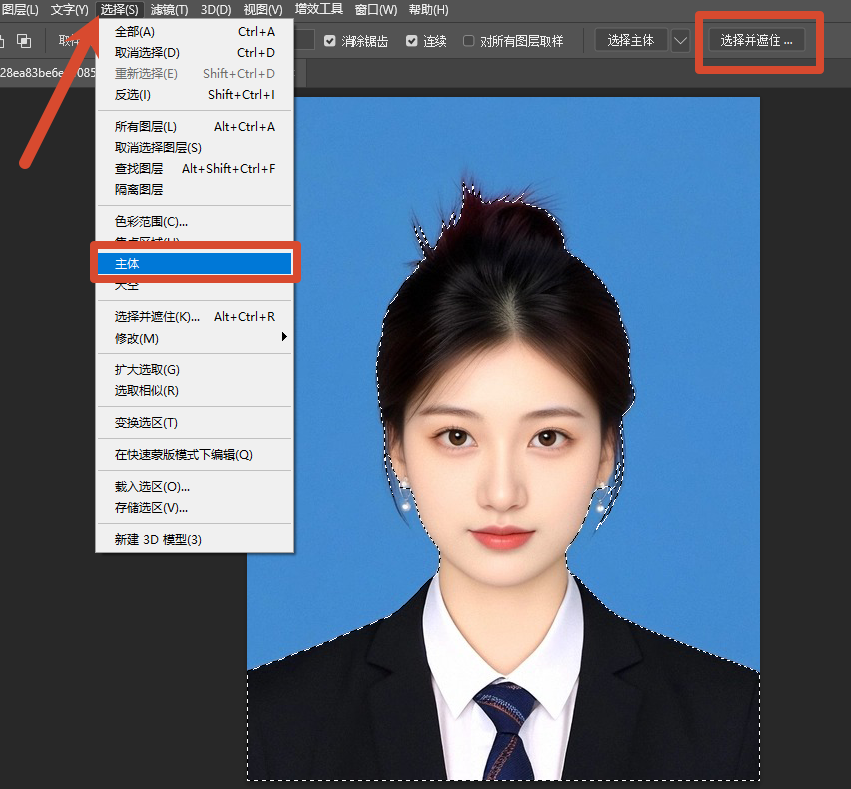Choose 新建 3D 模型(3) item
Image resolution: width=851 pixels, height=789 pixels.
point(195,539)
